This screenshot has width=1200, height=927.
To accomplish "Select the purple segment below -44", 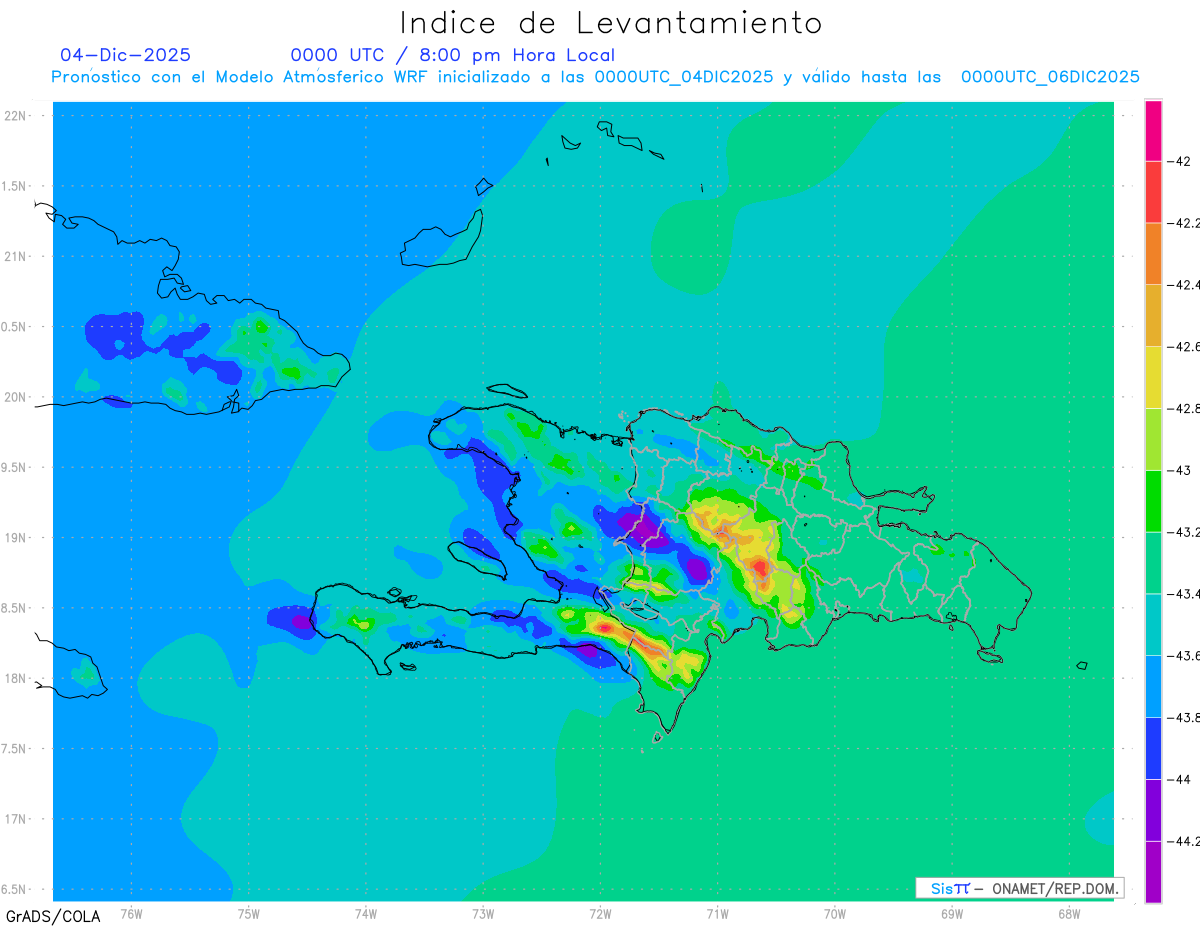I will [1153, 810].
